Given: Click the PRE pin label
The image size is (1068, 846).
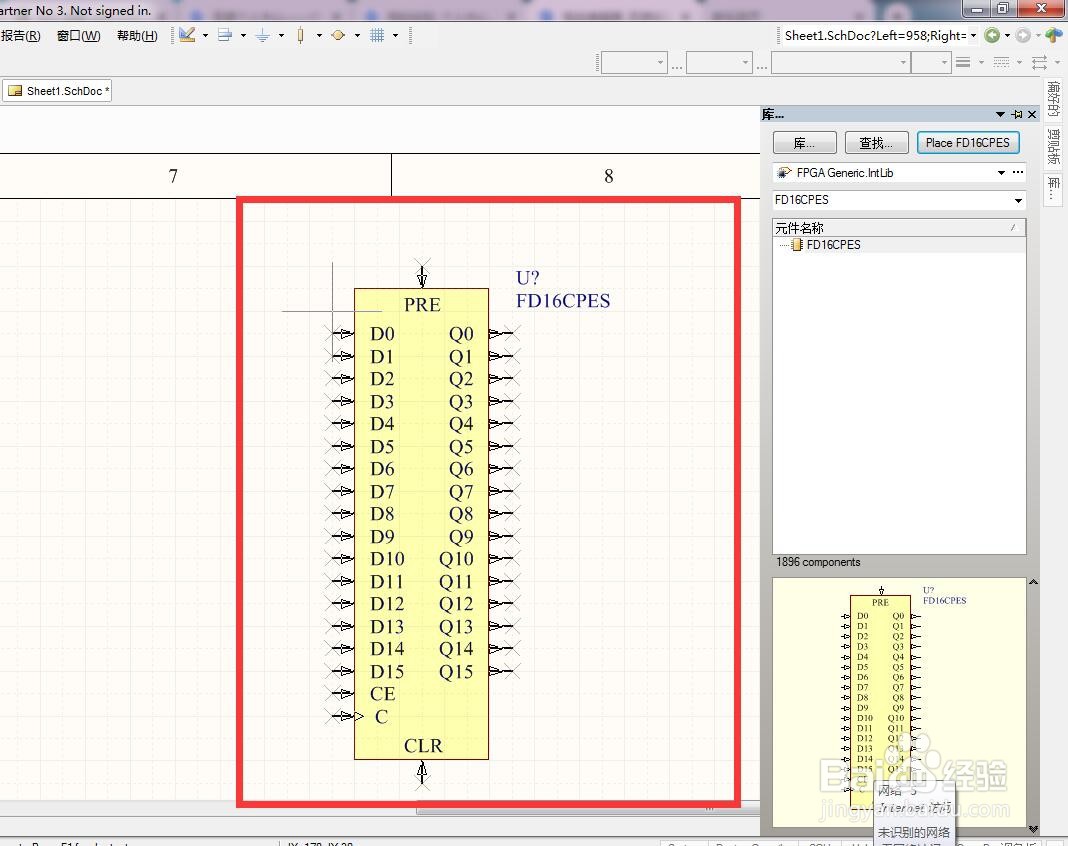Looking at the screenshot, I should [x=422, y=304].
